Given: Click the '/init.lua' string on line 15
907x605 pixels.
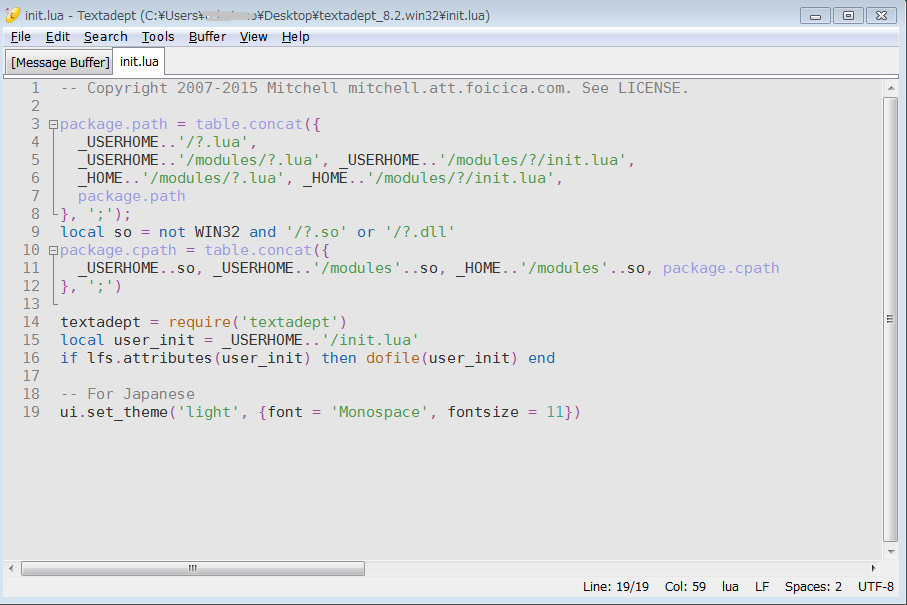Looking at the screenshot, I should click(371, 340).
